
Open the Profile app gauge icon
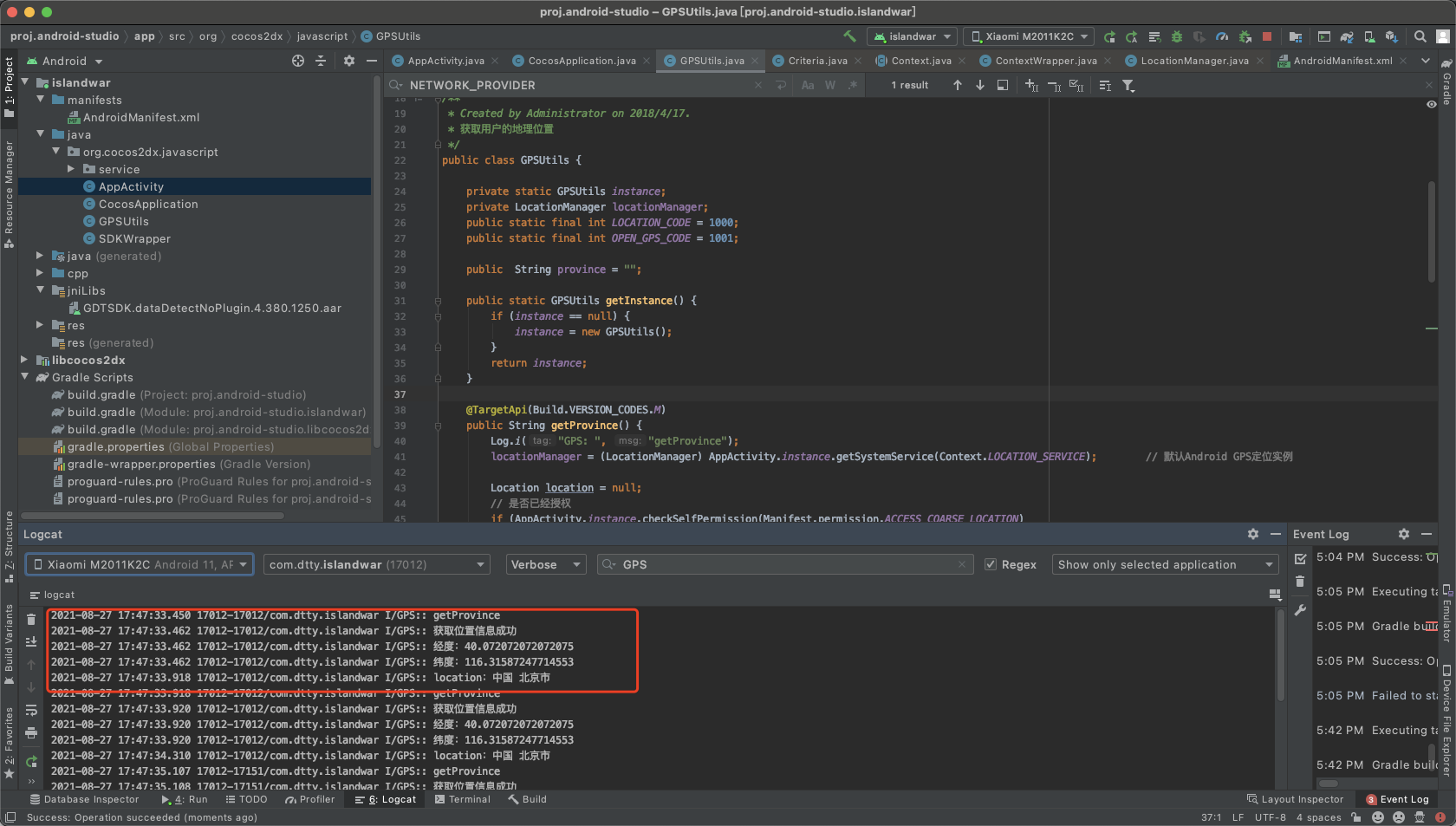(1222, 36)
